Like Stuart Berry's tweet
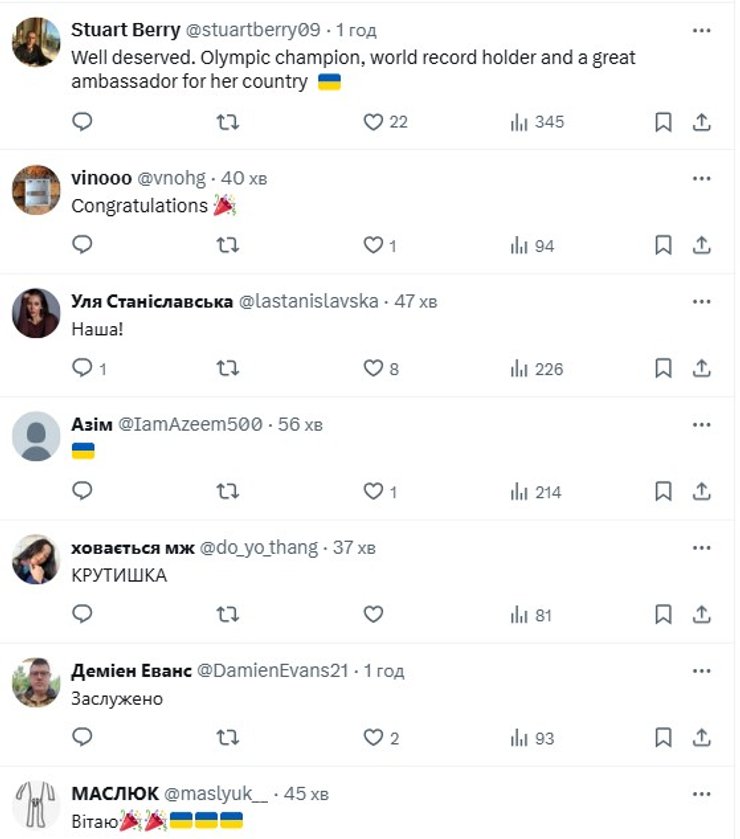This screenshot has width=740, height=839. 373,122
